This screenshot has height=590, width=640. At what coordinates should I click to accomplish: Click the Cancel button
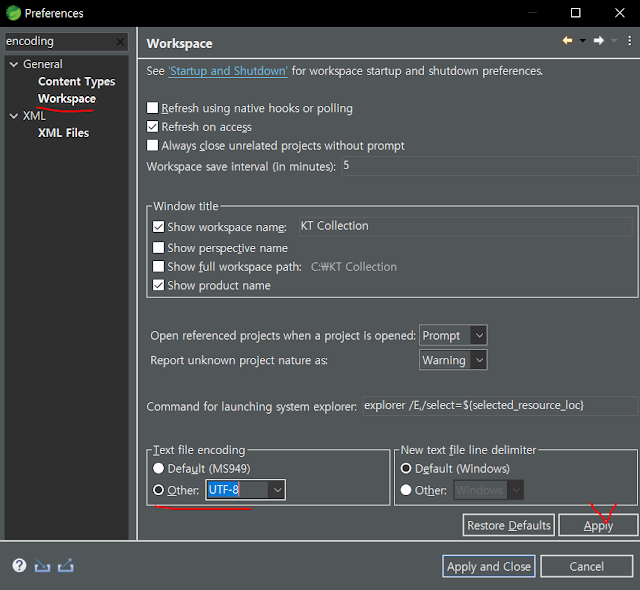[587, 566]
